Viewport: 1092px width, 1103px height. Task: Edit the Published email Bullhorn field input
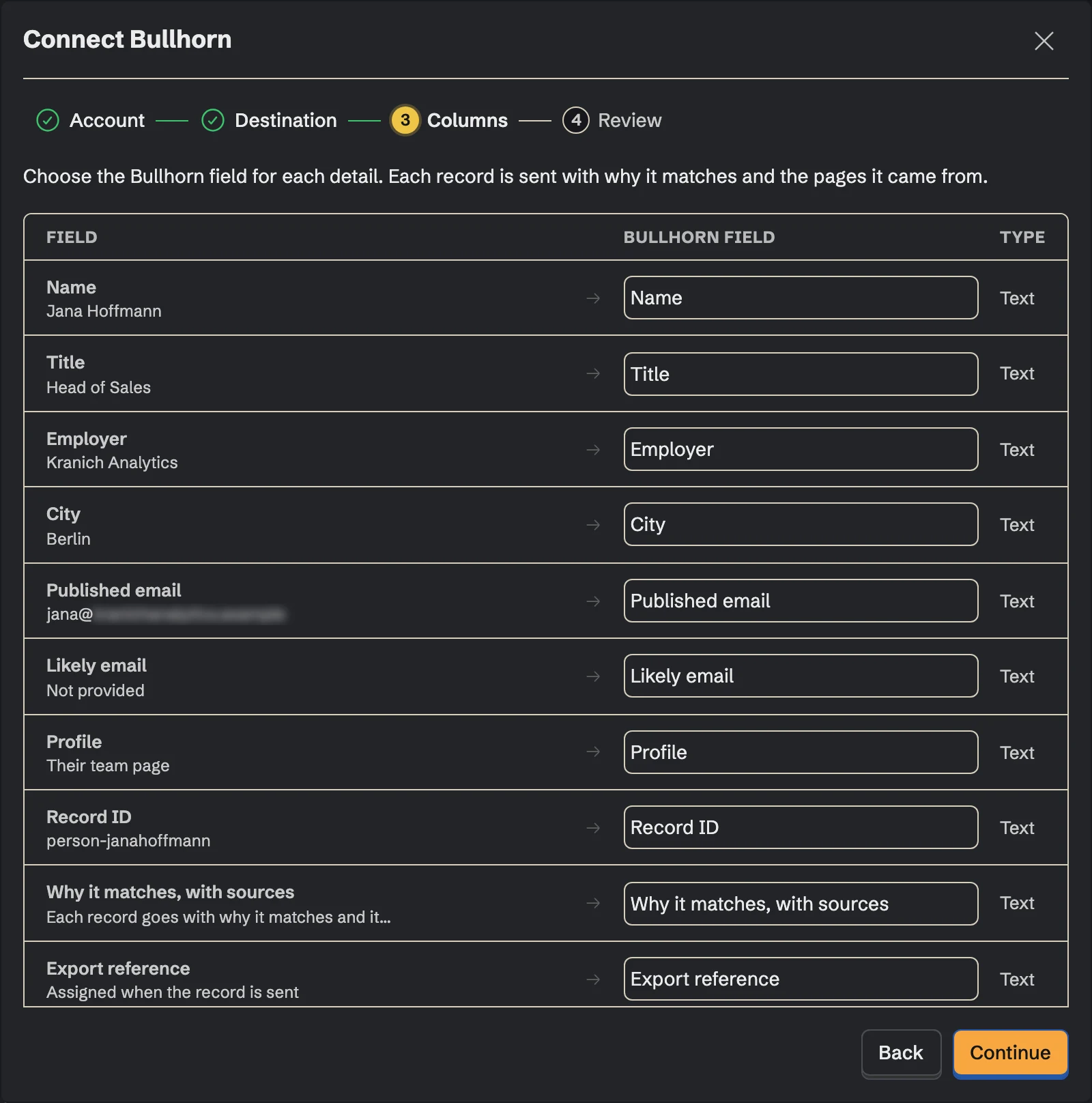[x=801, y=601]
